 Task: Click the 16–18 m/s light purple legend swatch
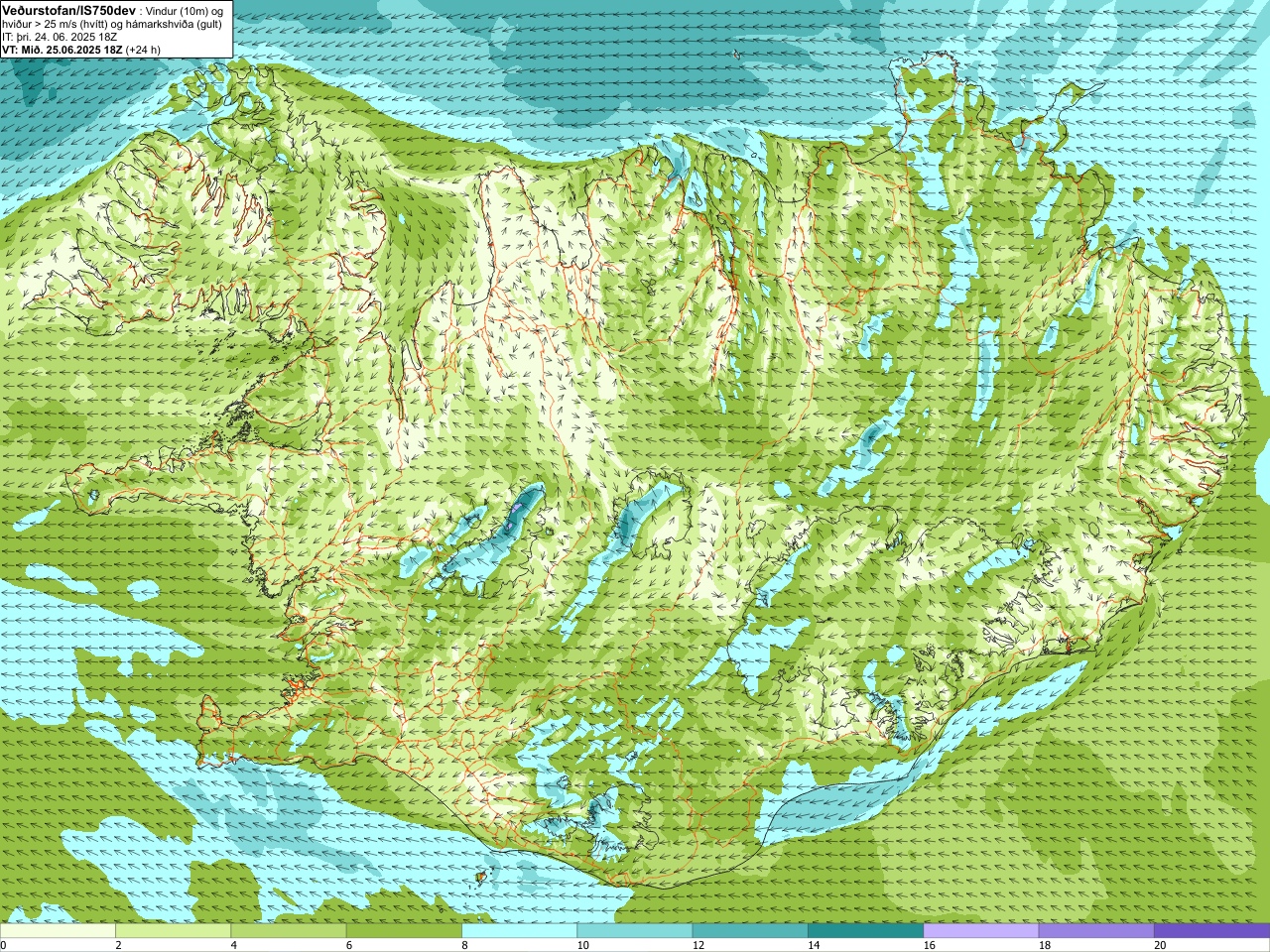coord(980,931)
